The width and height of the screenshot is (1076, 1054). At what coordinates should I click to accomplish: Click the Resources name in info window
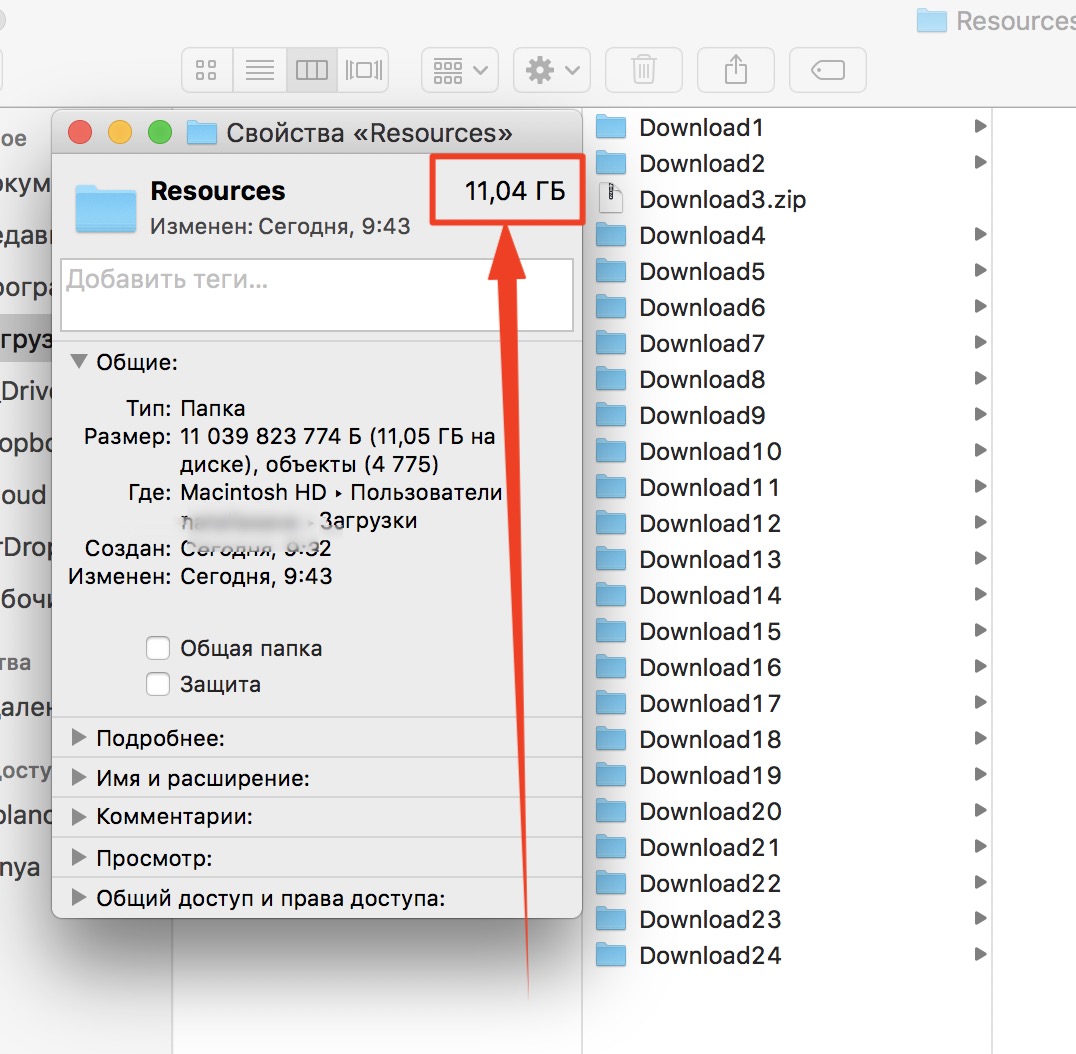(218, 191)
